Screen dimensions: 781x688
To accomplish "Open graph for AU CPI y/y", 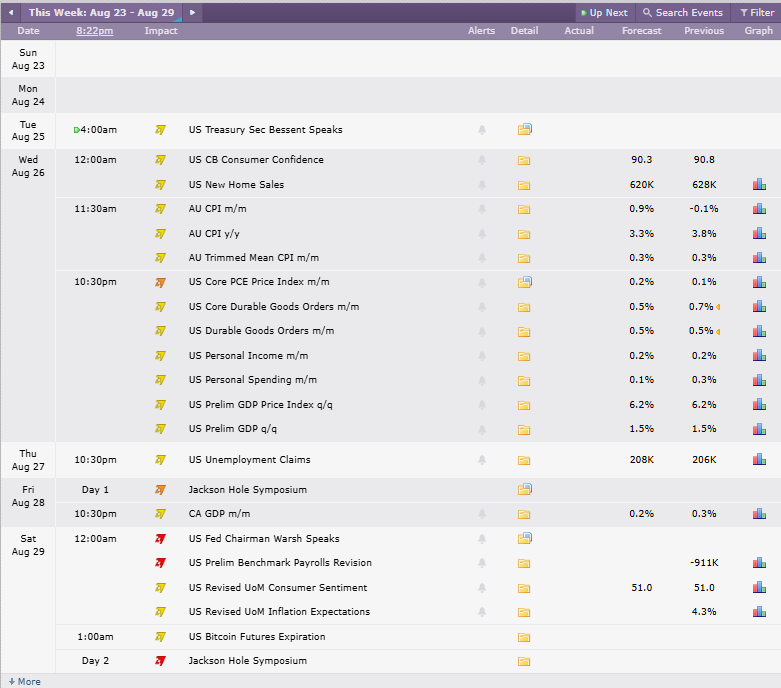I will (759, 233).
